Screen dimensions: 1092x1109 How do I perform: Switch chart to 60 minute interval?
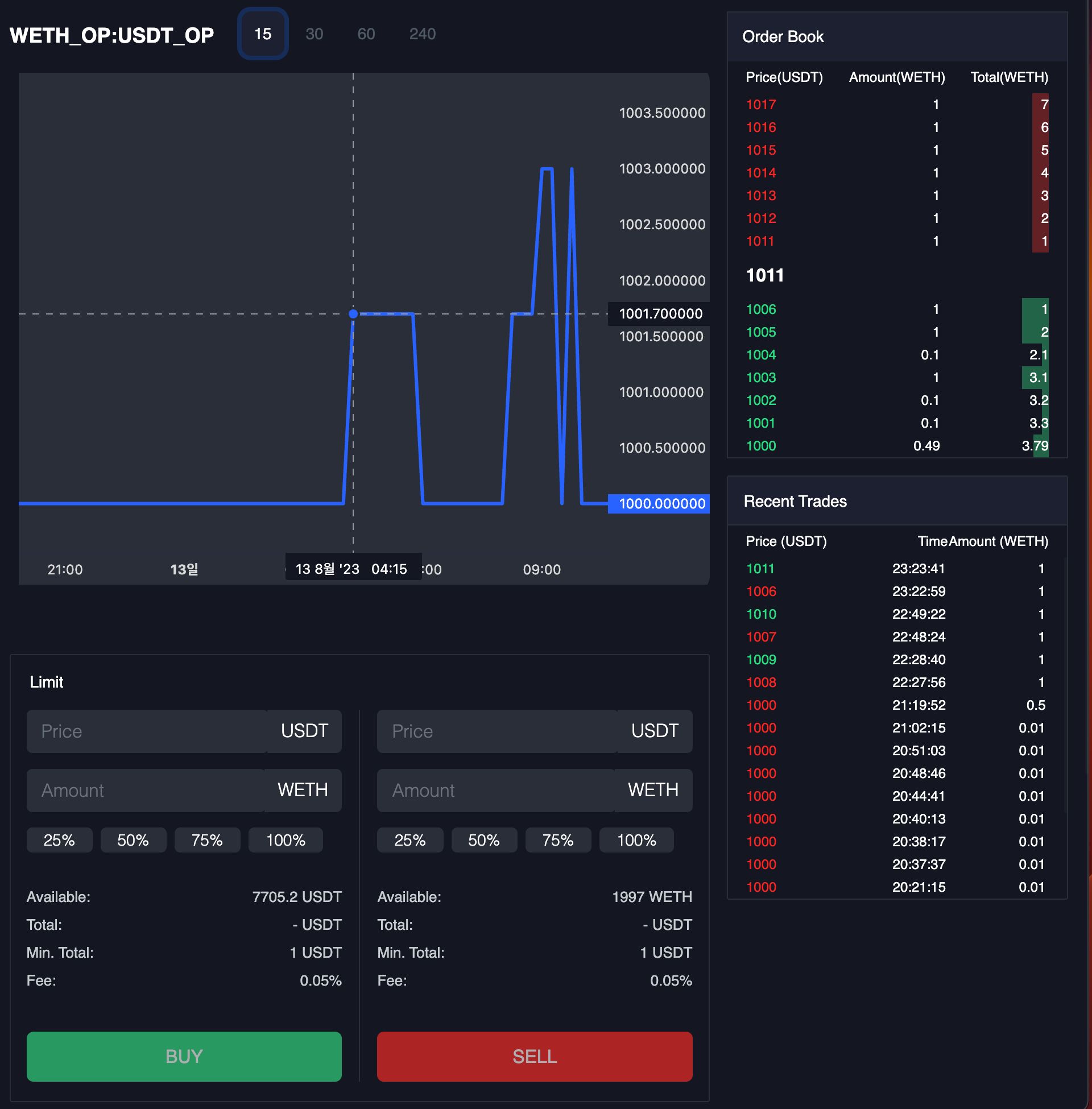coord(366,34)
